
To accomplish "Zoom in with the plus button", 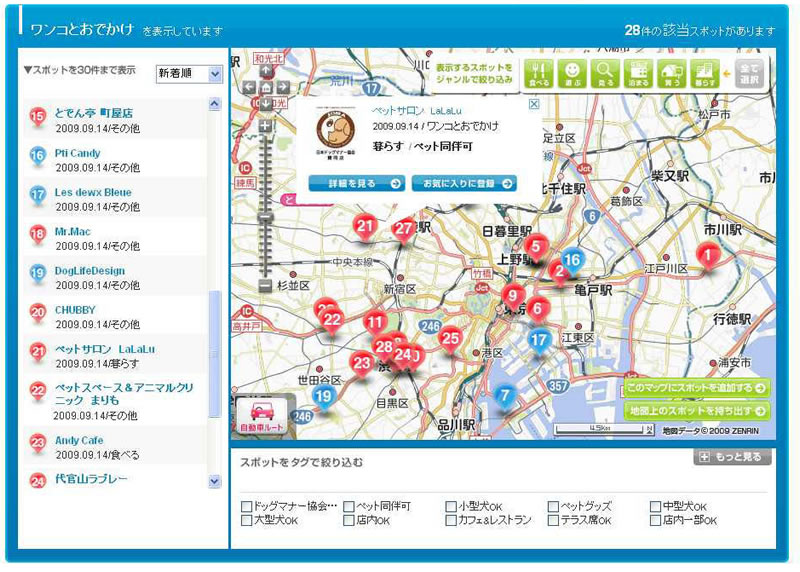I will pos(265,126).
